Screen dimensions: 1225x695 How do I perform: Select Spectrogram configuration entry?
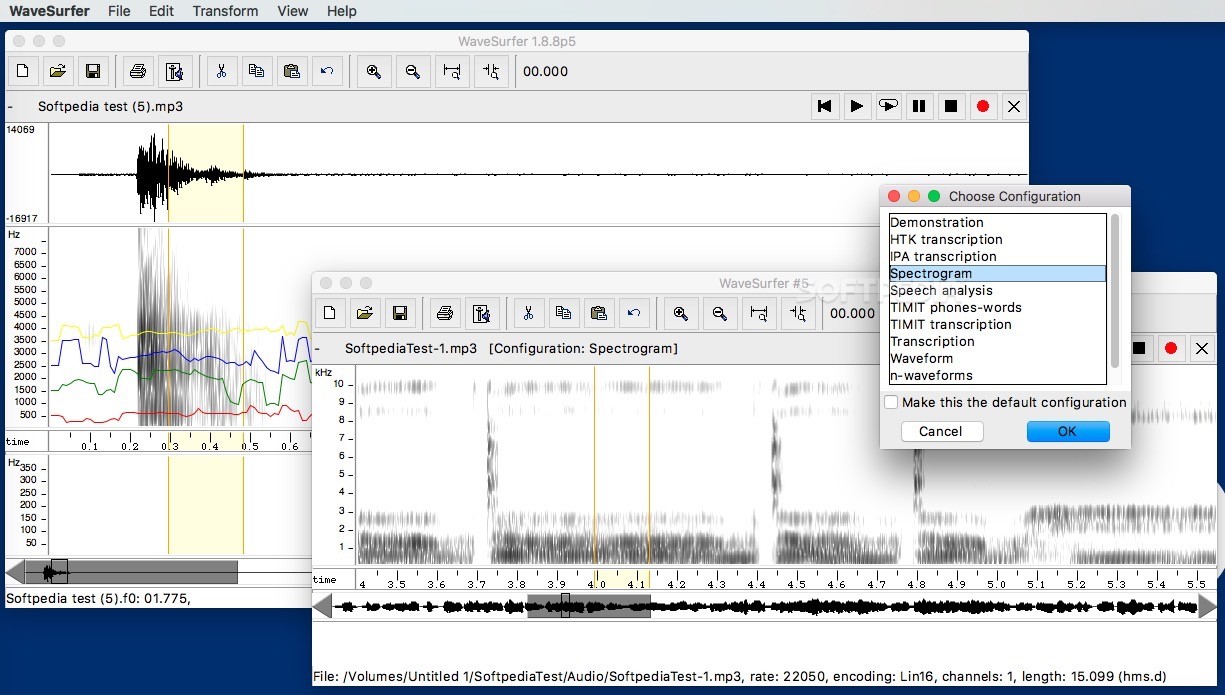[997, 274]
